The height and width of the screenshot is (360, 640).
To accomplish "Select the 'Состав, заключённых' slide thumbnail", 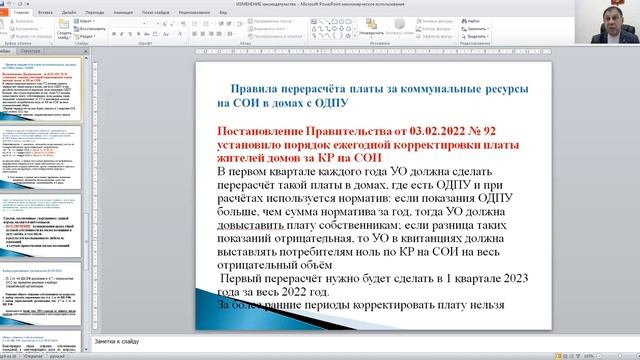I will 40,226.
